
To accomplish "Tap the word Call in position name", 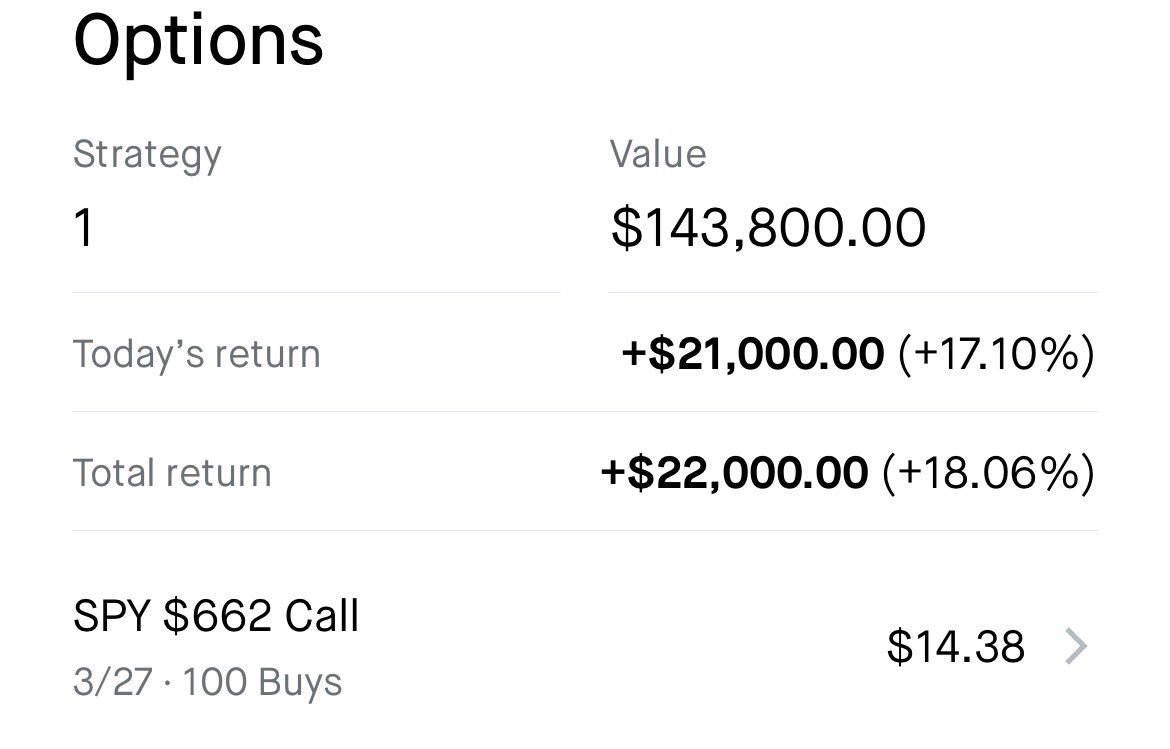I will 321,617.
